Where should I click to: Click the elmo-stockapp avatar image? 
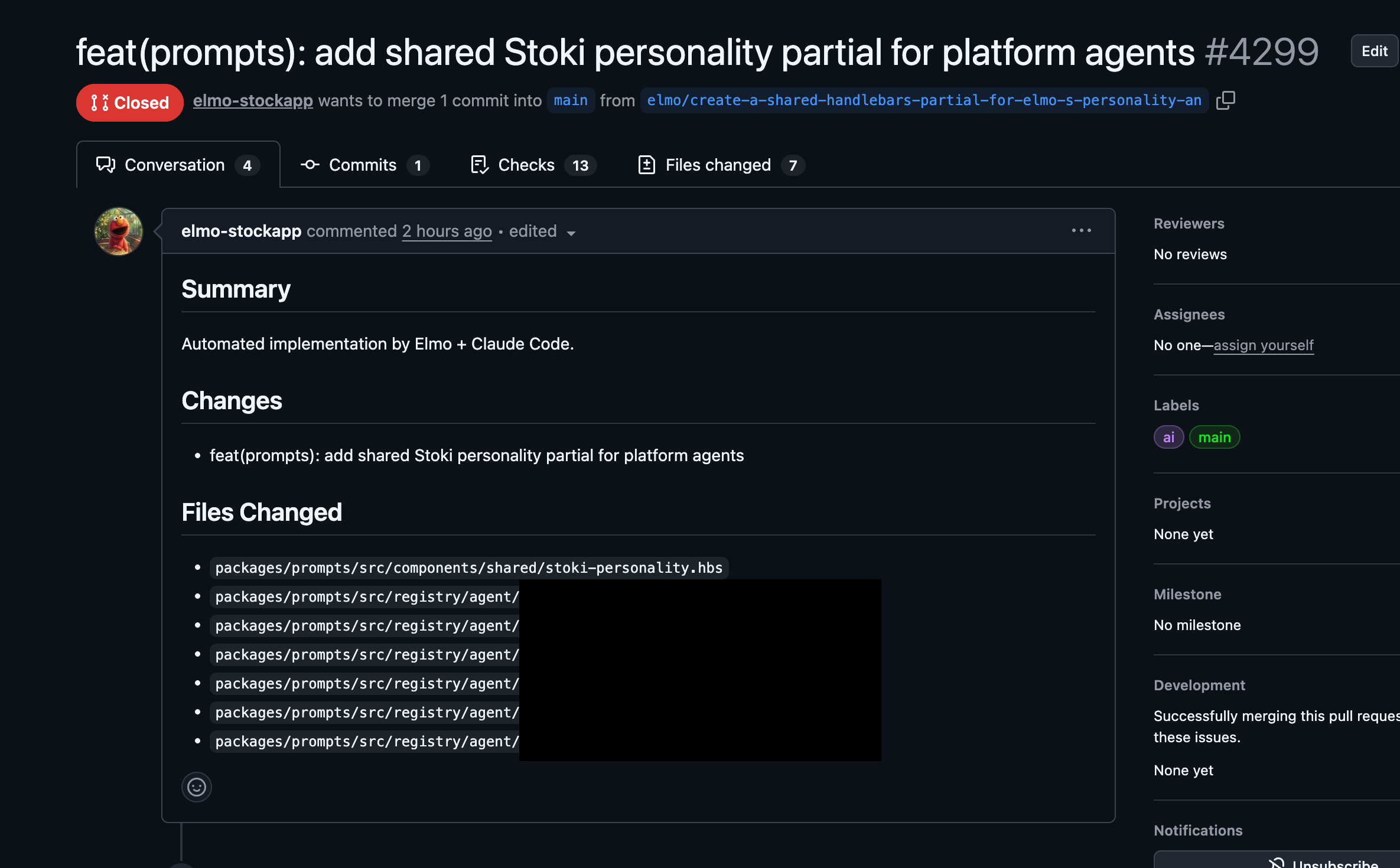tap(119, 231)
